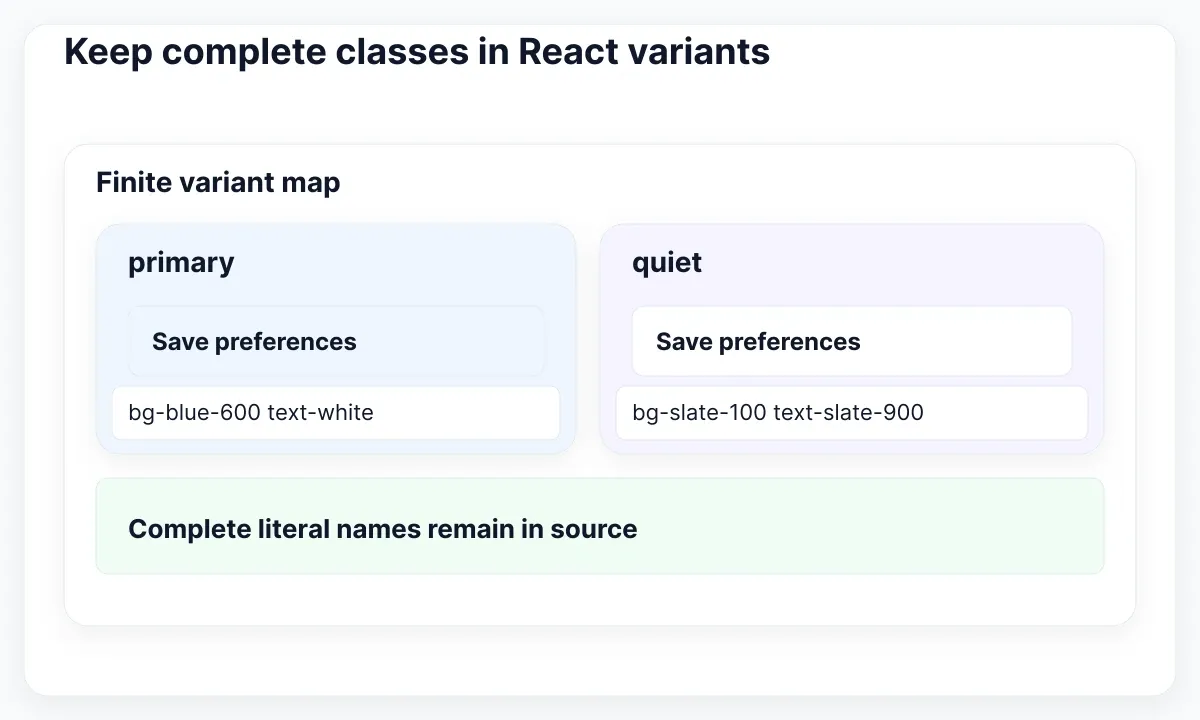The width and height of the screenshot is (1200, 720).
Task: Click the 'Finite variant map' heading
Action: [x=218, y=183]
